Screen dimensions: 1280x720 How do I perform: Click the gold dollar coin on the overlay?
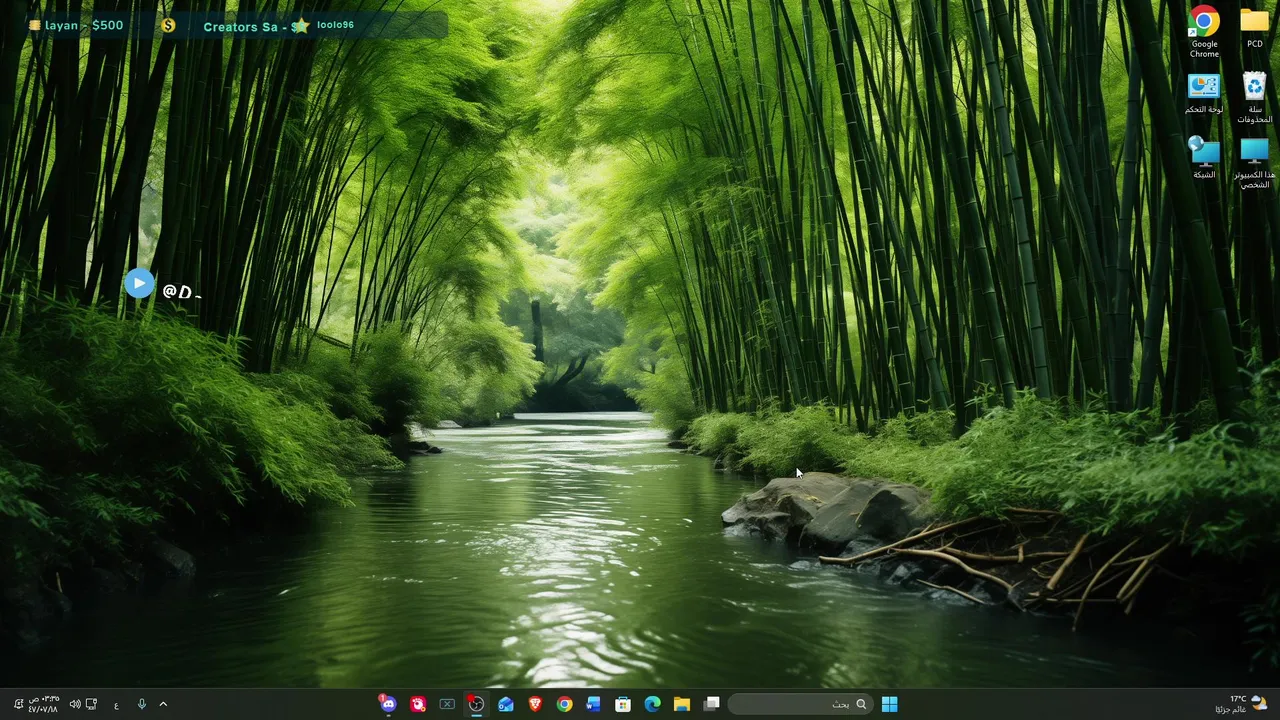(x=168, y=25)
